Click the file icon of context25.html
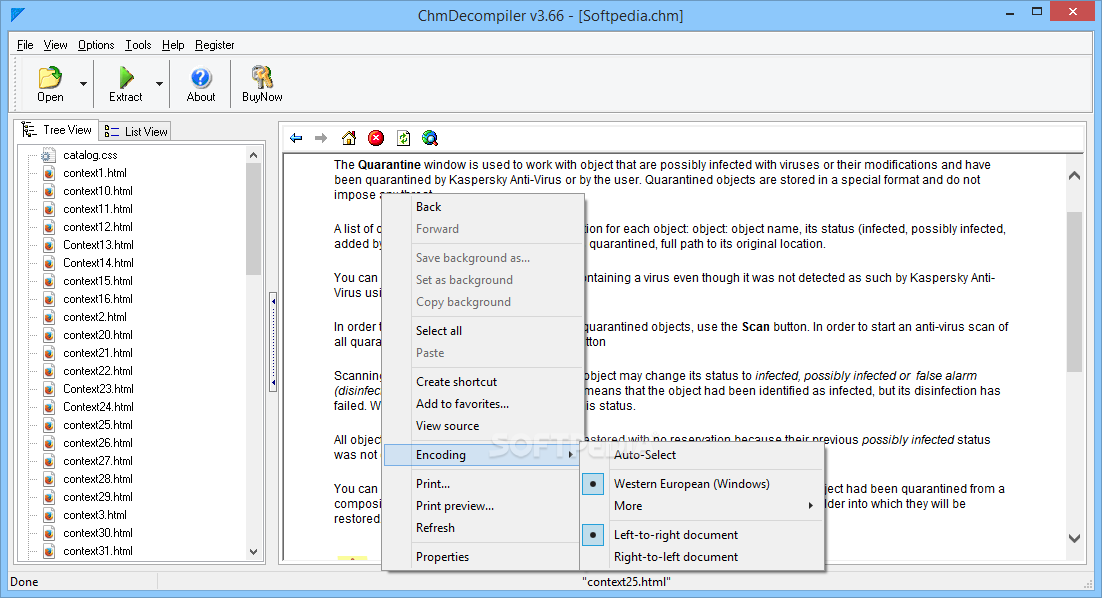1102x598 pixels. [48, 425]
